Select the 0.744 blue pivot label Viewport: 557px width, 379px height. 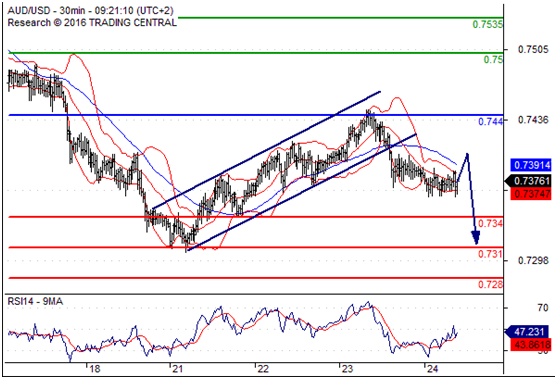coord(490,121)
